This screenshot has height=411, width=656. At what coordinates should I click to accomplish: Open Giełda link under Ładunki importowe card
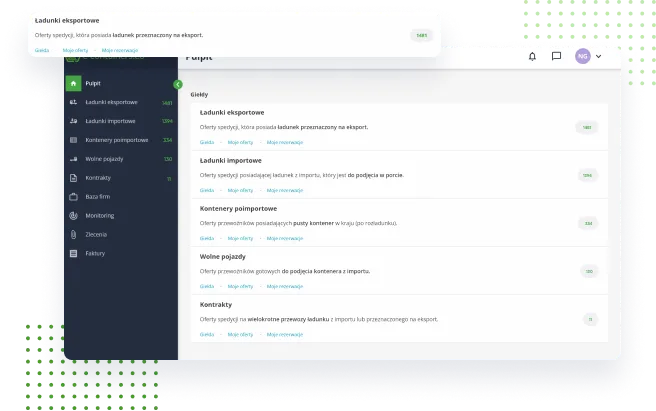click(x=207, y=190)
